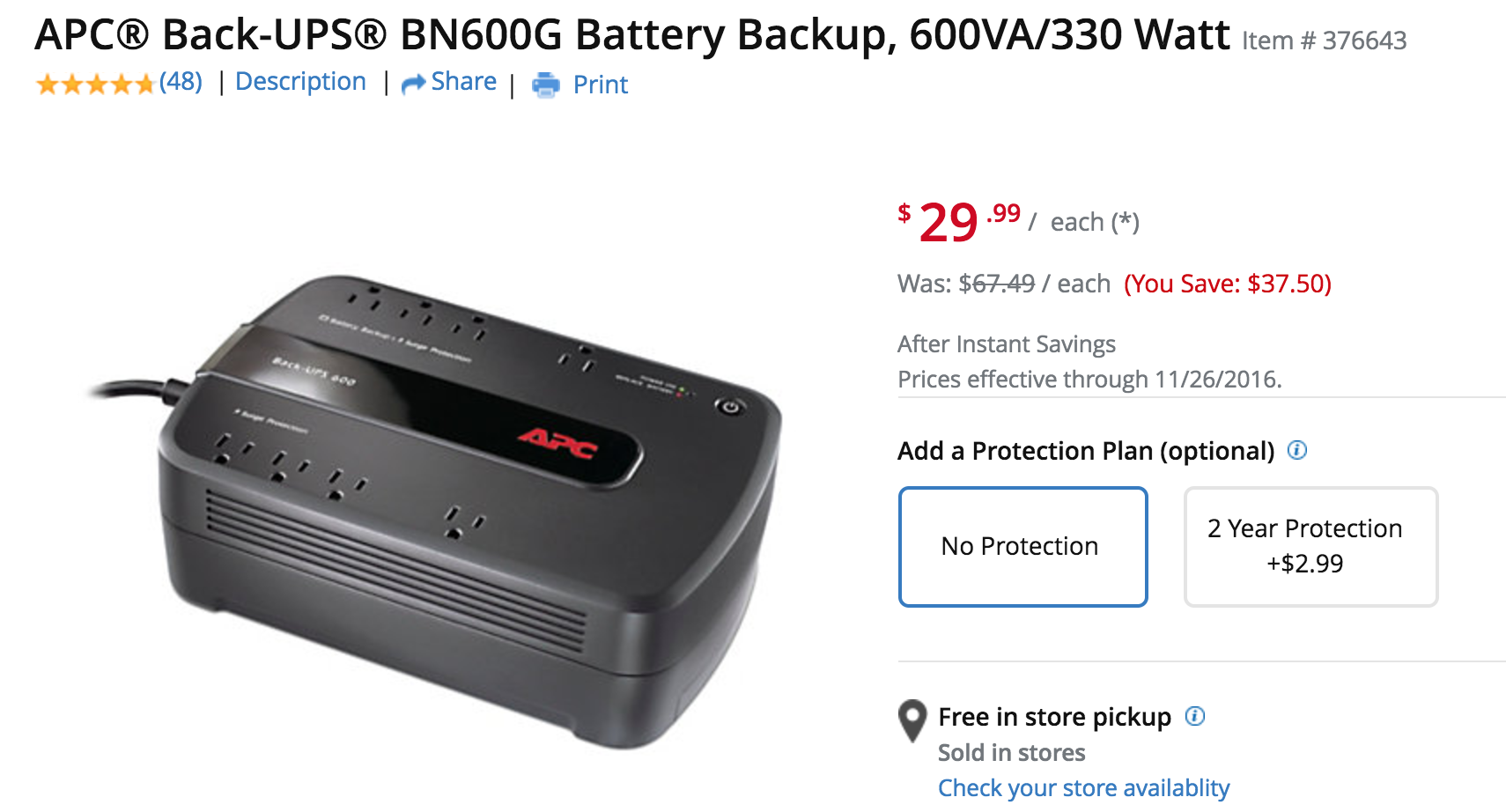1506x812 pixels.
Task: Select the No Protection option
Action: coord(1022,546)
